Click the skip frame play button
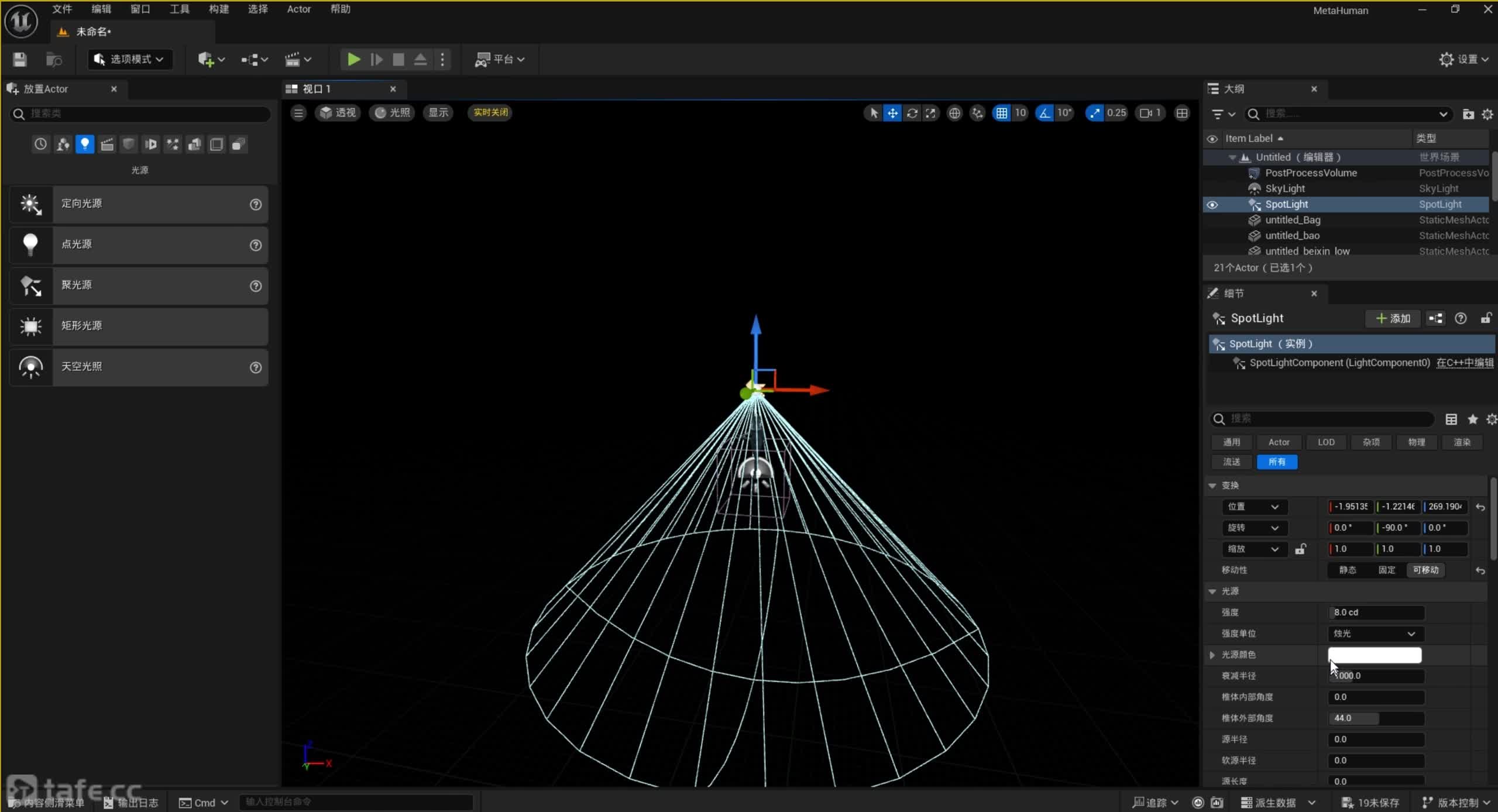The image size is (1498, 812). point(376,59)
